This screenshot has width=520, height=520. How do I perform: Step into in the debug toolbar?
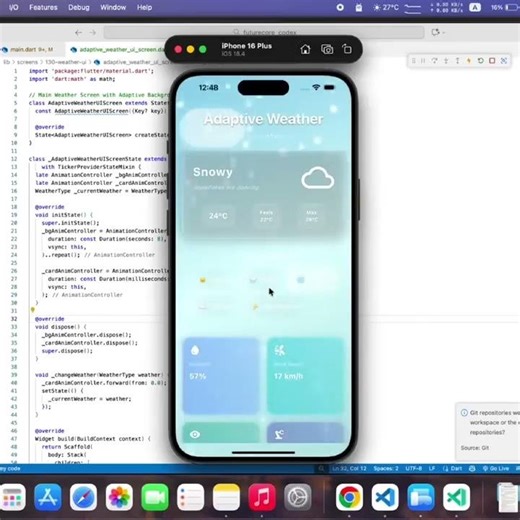[446, 61]
